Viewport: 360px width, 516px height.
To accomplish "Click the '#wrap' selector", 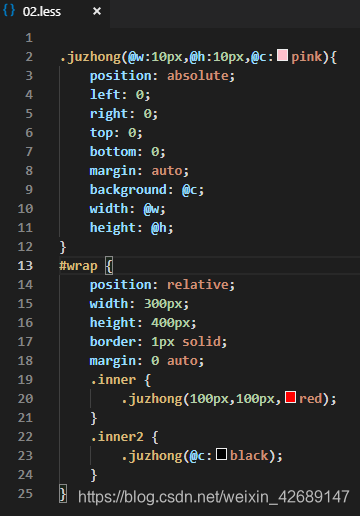I will [78, 266].
